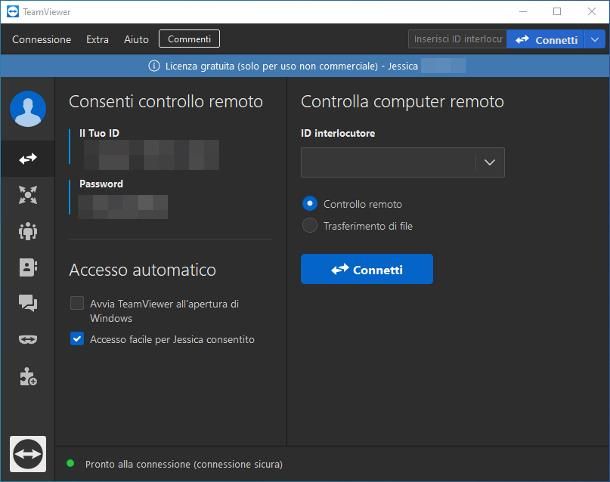Image resolution: width=610 pixels, height=482 pixels.
Task: Open the Connessione menu
Action: click(41, 39)
